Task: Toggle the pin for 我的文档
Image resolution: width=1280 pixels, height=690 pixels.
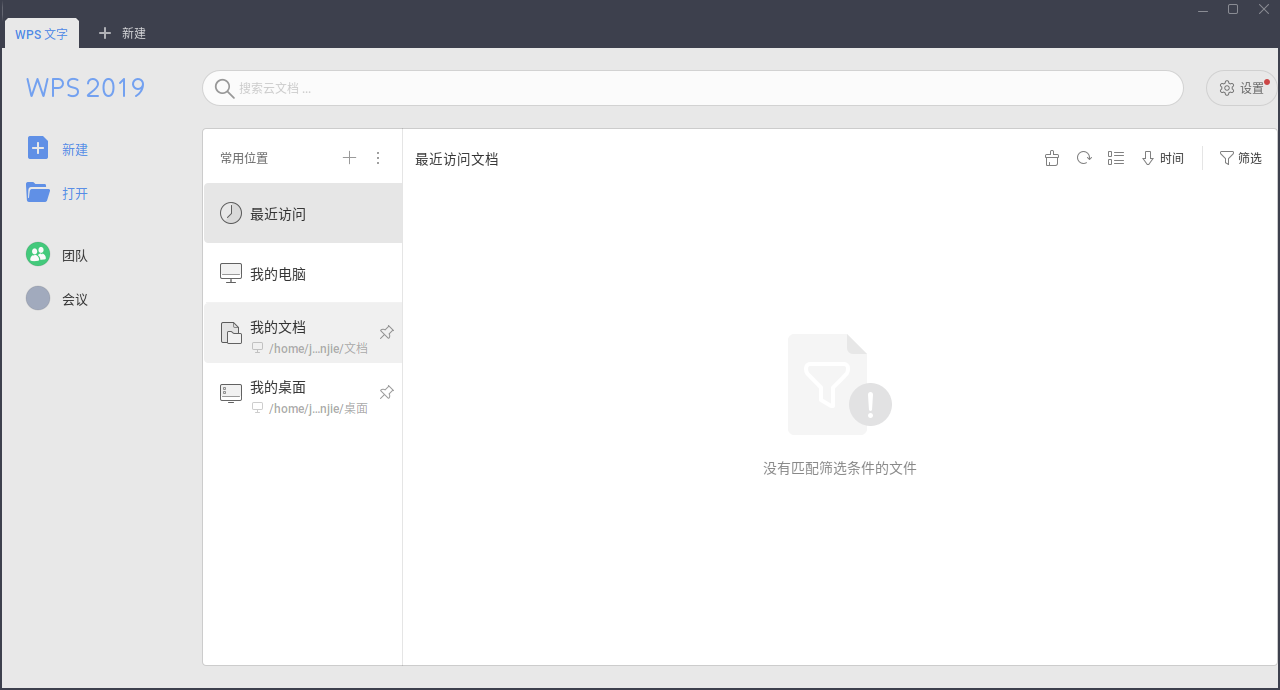Action: coord(386,332)
